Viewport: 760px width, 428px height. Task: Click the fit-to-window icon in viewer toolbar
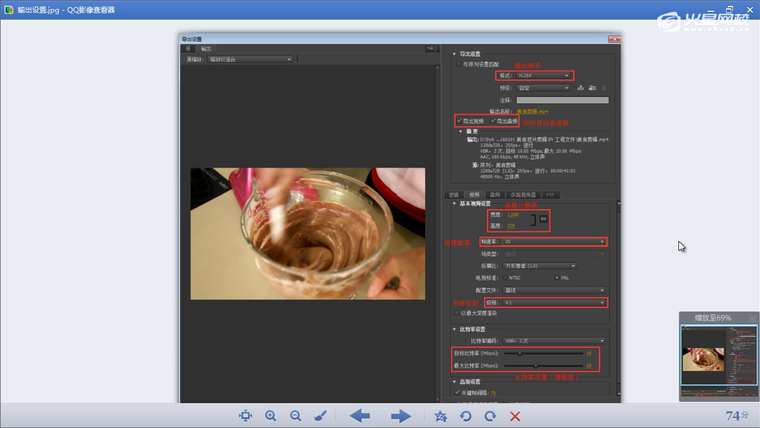tap(245, 416)
